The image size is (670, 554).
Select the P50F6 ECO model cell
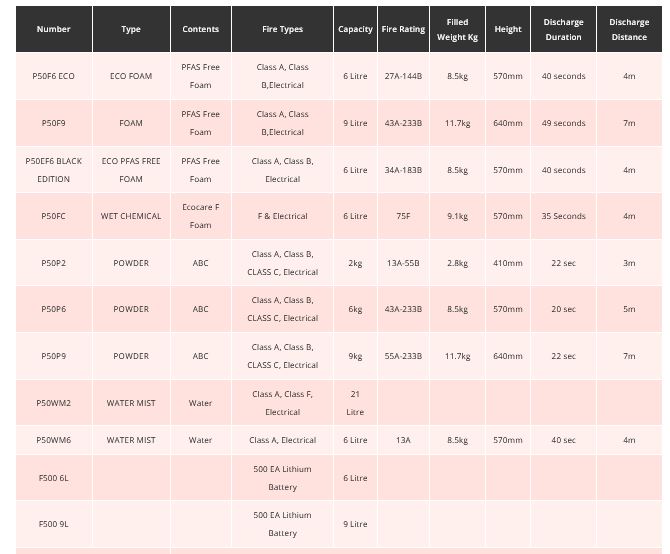(53, 76)
